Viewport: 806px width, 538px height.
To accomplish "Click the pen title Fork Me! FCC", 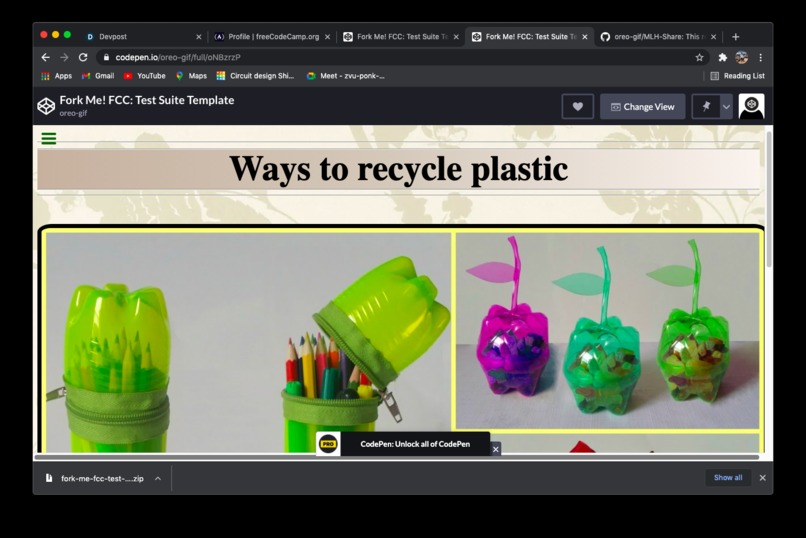I will coord(146,100).
